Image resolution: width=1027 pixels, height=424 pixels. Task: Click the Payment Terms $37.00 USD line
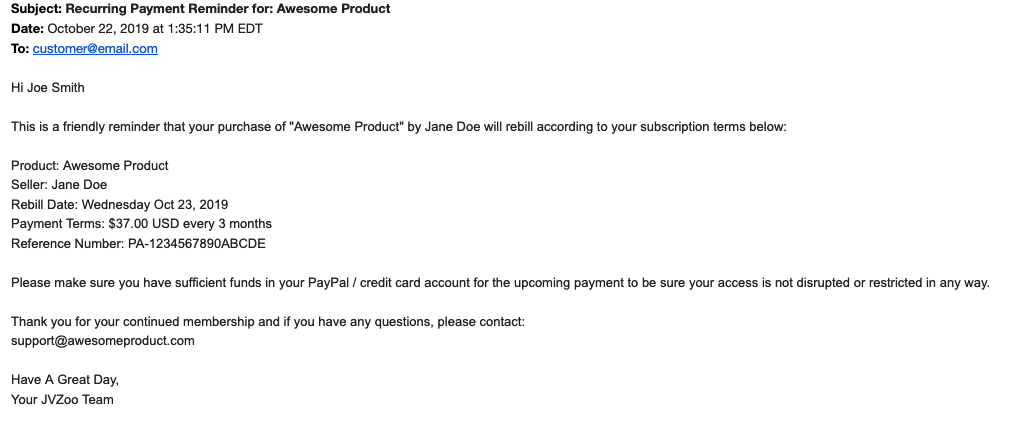[x=141, y=224]
